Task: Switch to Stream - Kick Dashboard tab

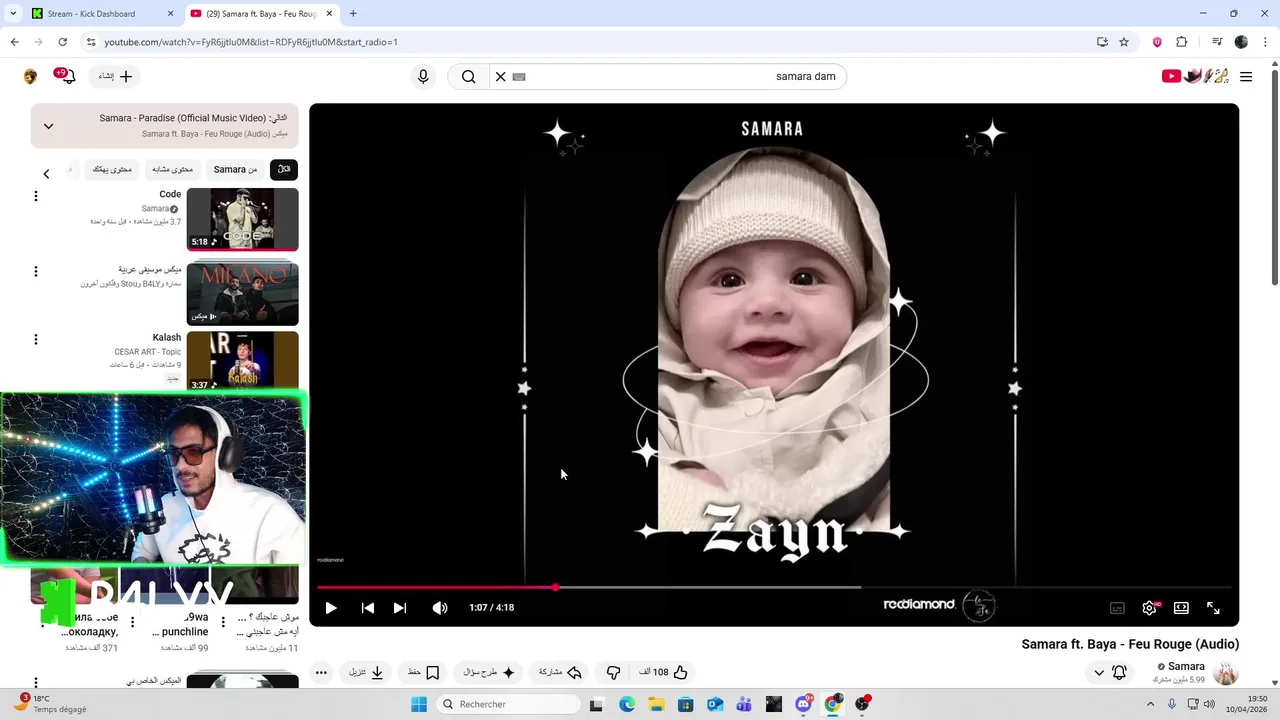Action: [x=101, y=14]
